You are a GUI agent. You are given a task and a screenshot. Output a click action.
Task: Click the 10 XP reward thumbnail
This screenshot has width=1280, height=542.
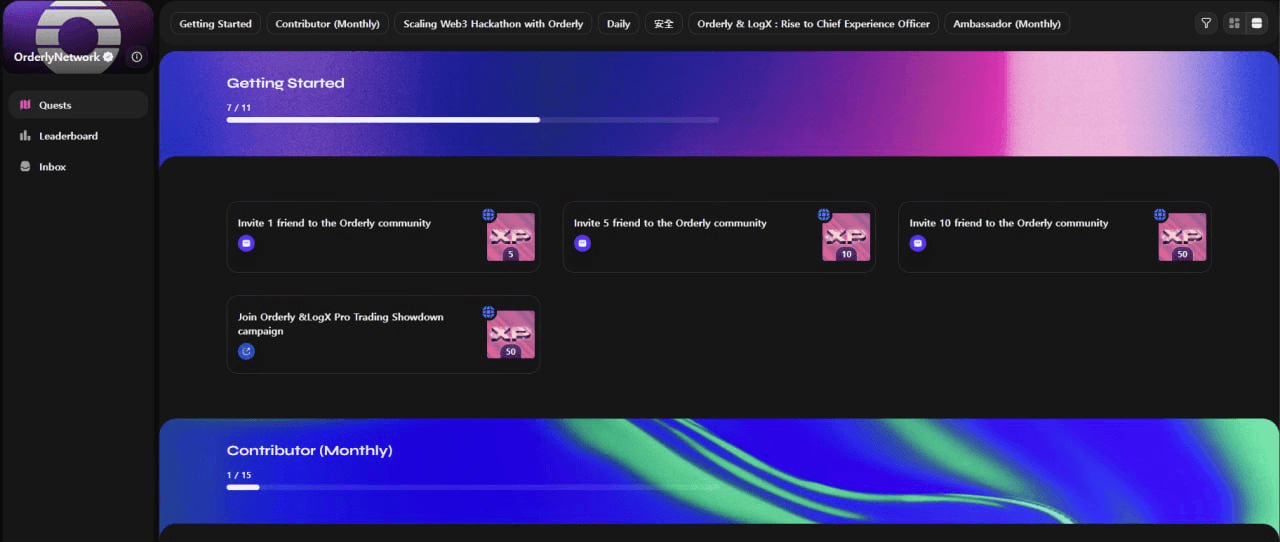tap(846, 238)
